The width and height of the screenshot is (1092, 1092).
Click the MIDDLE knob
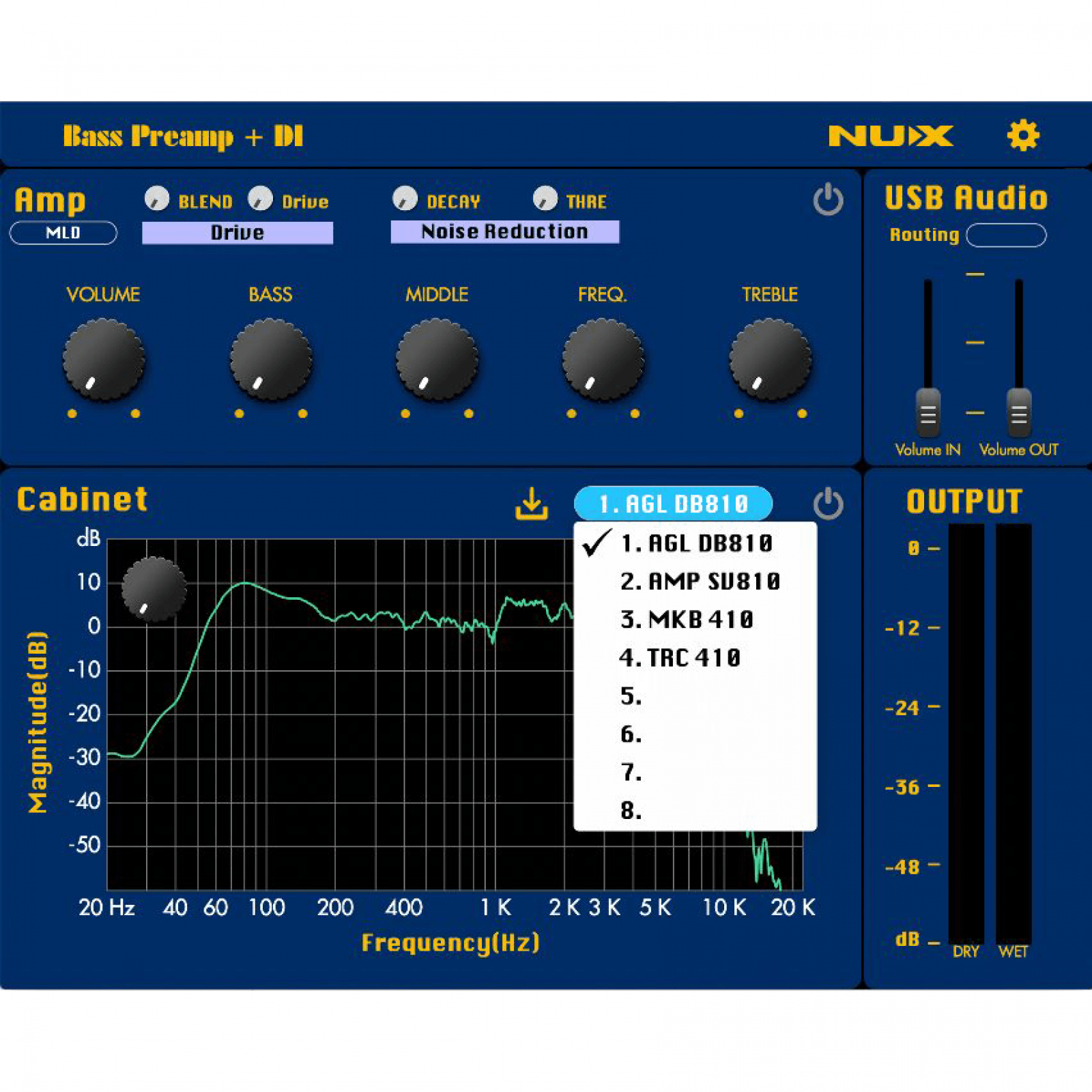click(437, 359)
